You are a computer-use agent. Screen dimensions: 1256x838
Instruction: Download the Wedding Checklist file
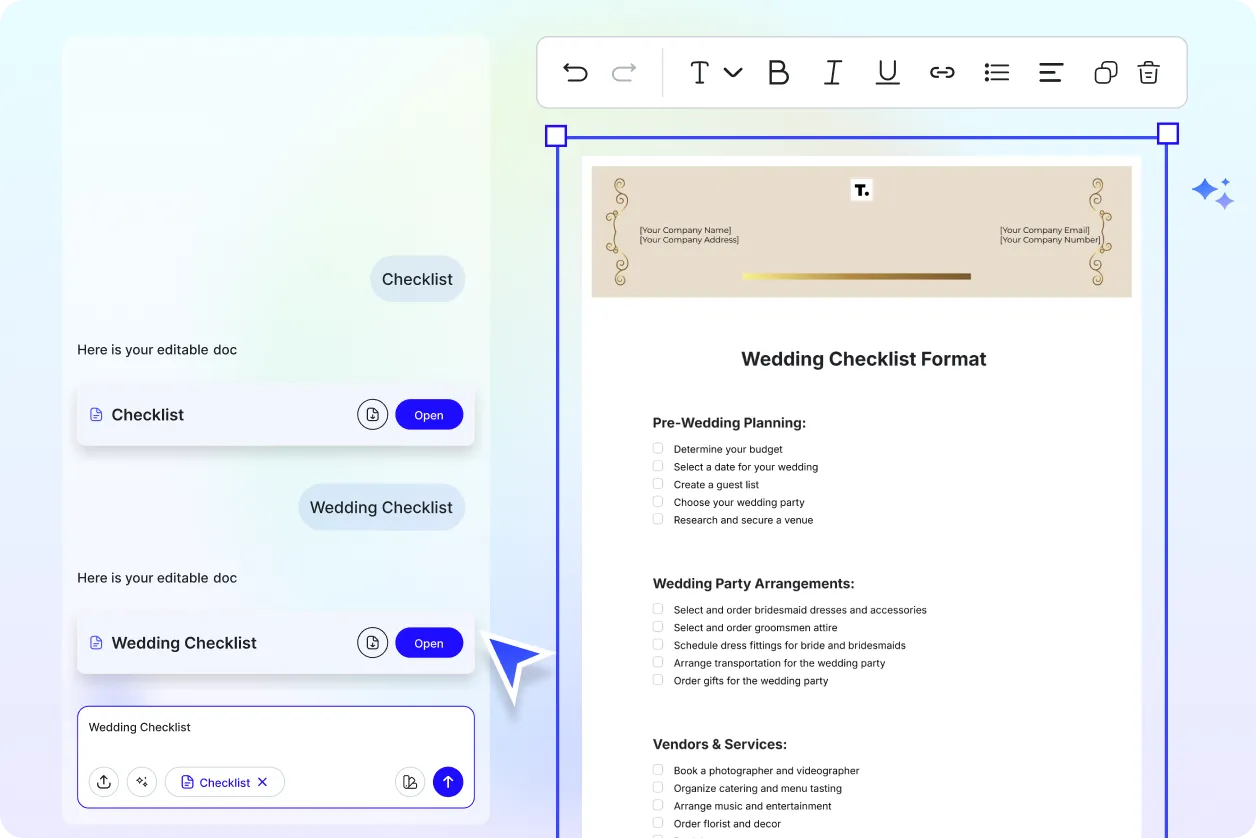click(372, 643)
